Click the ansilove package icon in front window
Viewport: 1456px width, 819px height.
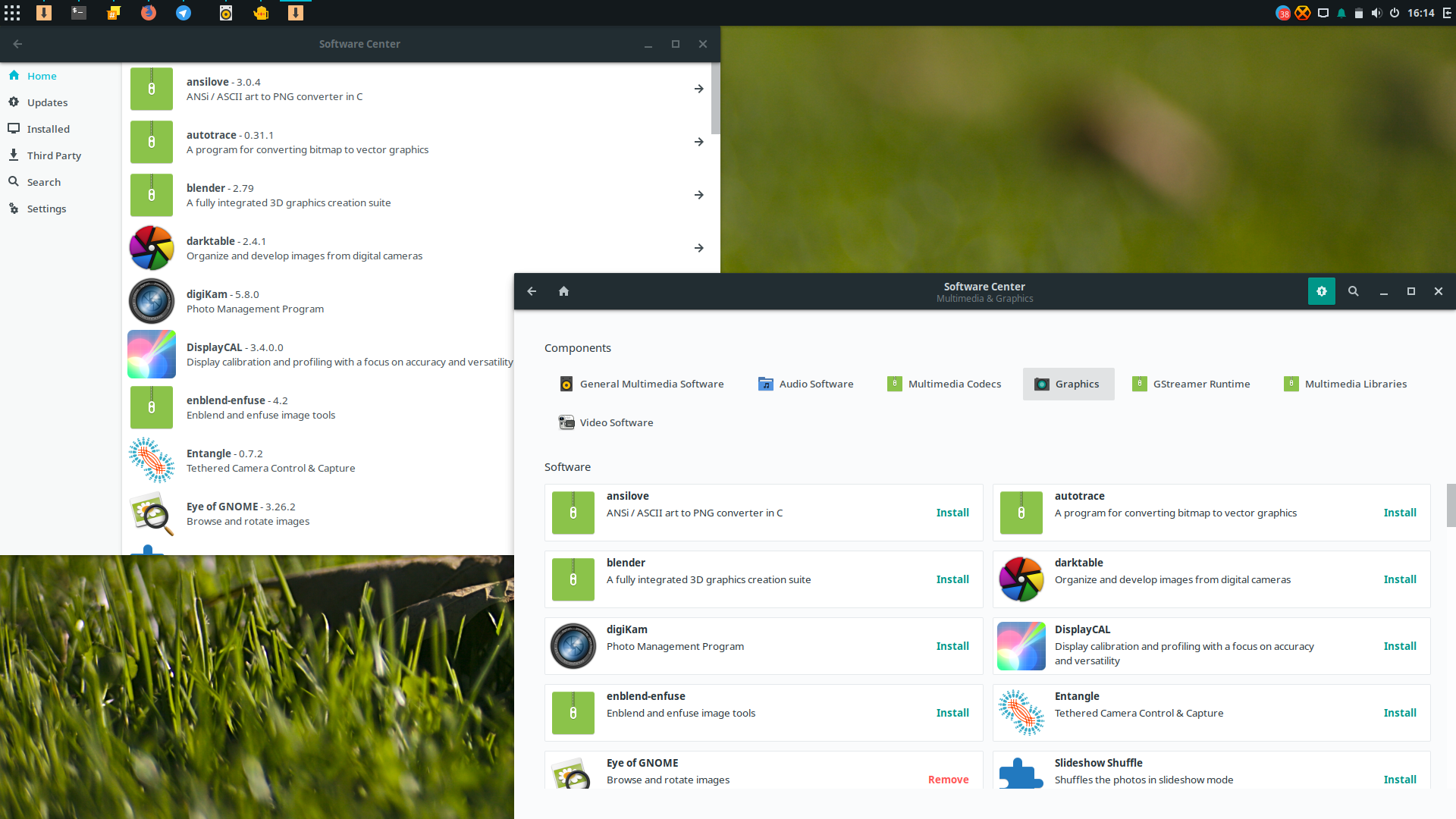point(573,513)
